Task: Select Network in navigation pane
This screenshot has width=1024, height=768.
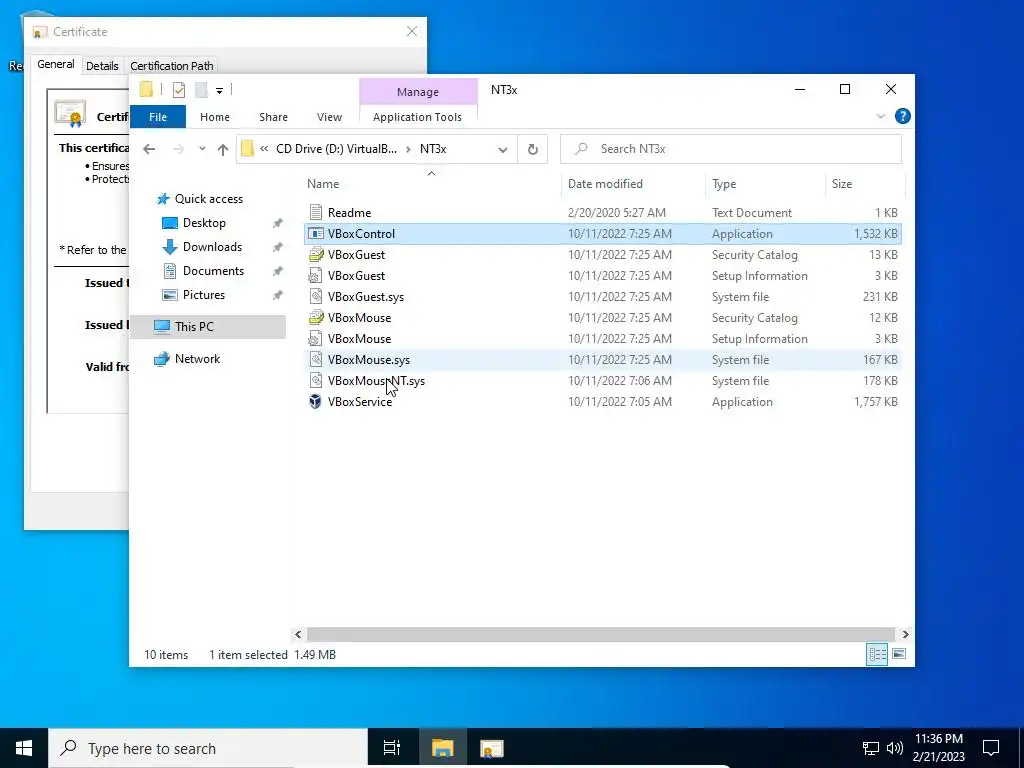Action: (197, 359)
